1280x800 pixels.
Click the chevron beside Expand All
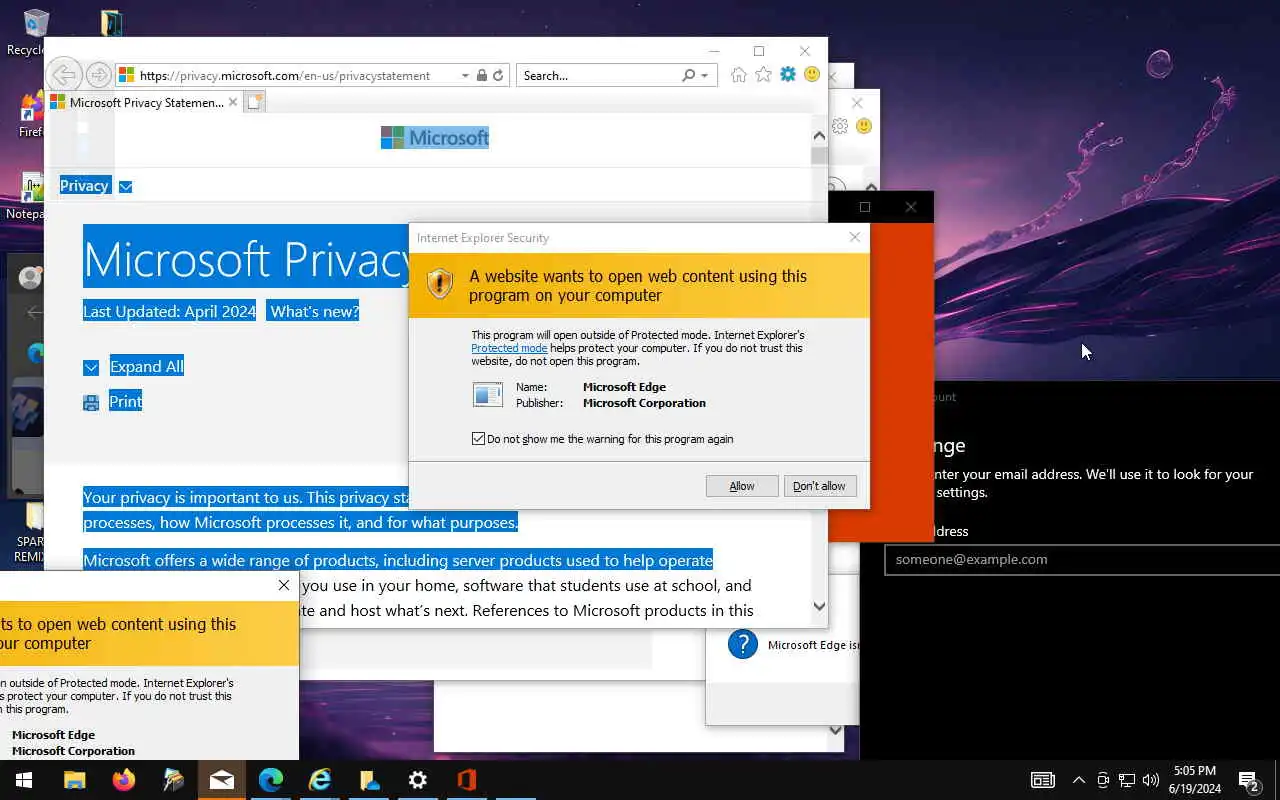click(x=91, y=368)
